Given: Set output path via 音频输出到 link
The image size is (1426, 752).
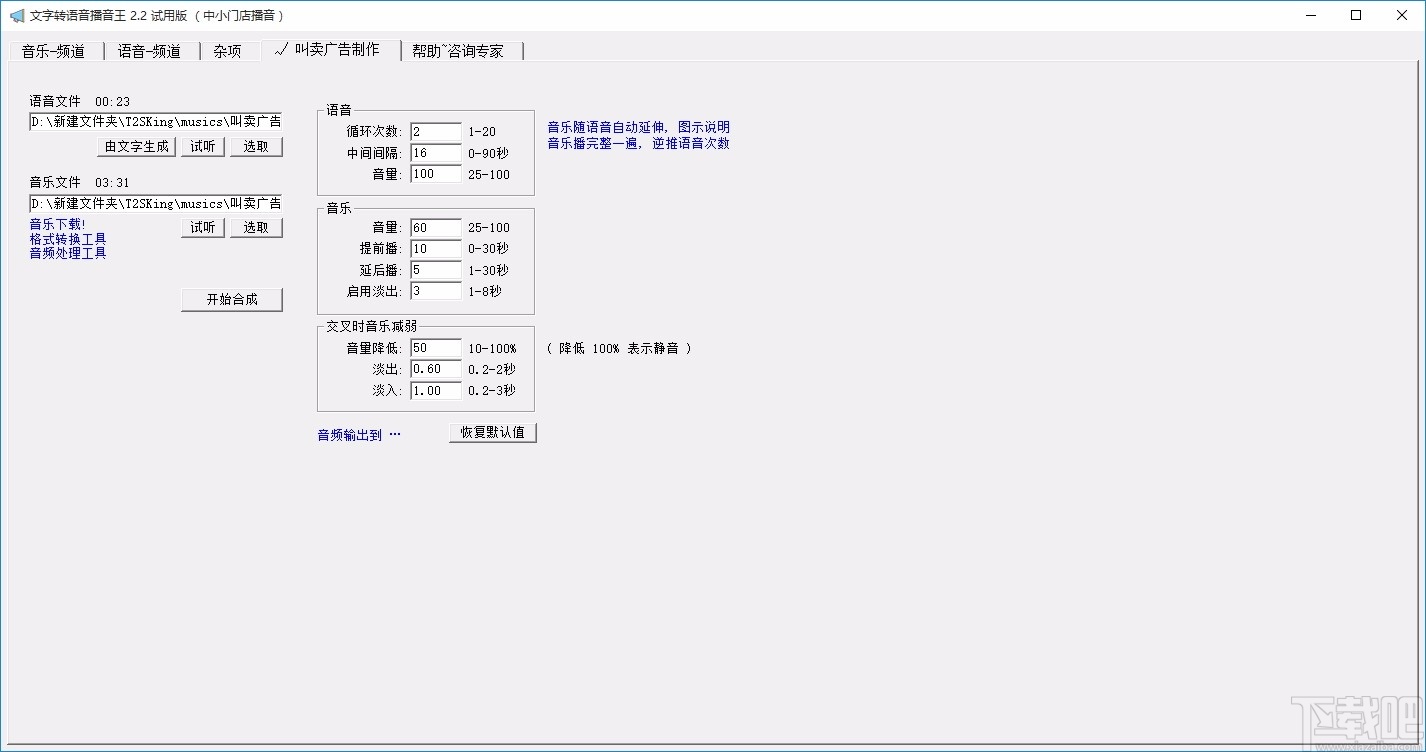Looking at the screenshot, I should tap(352, 433).
